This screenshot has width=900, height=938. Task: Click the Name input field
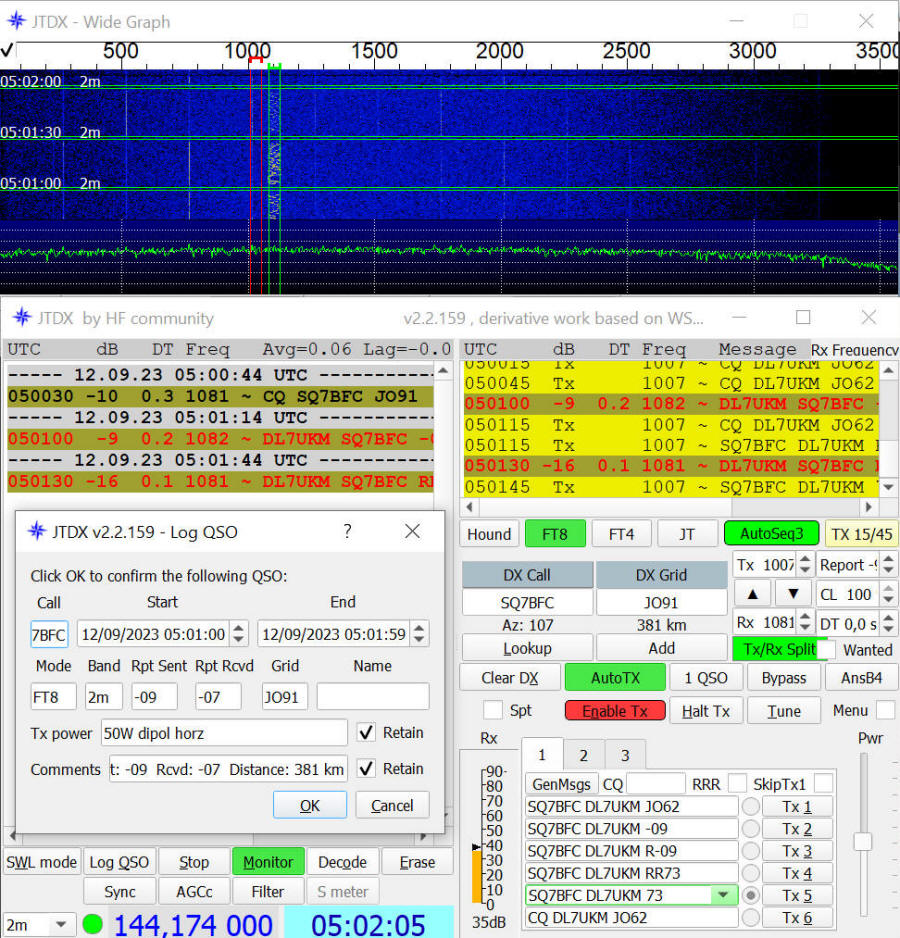click(372, 697)
